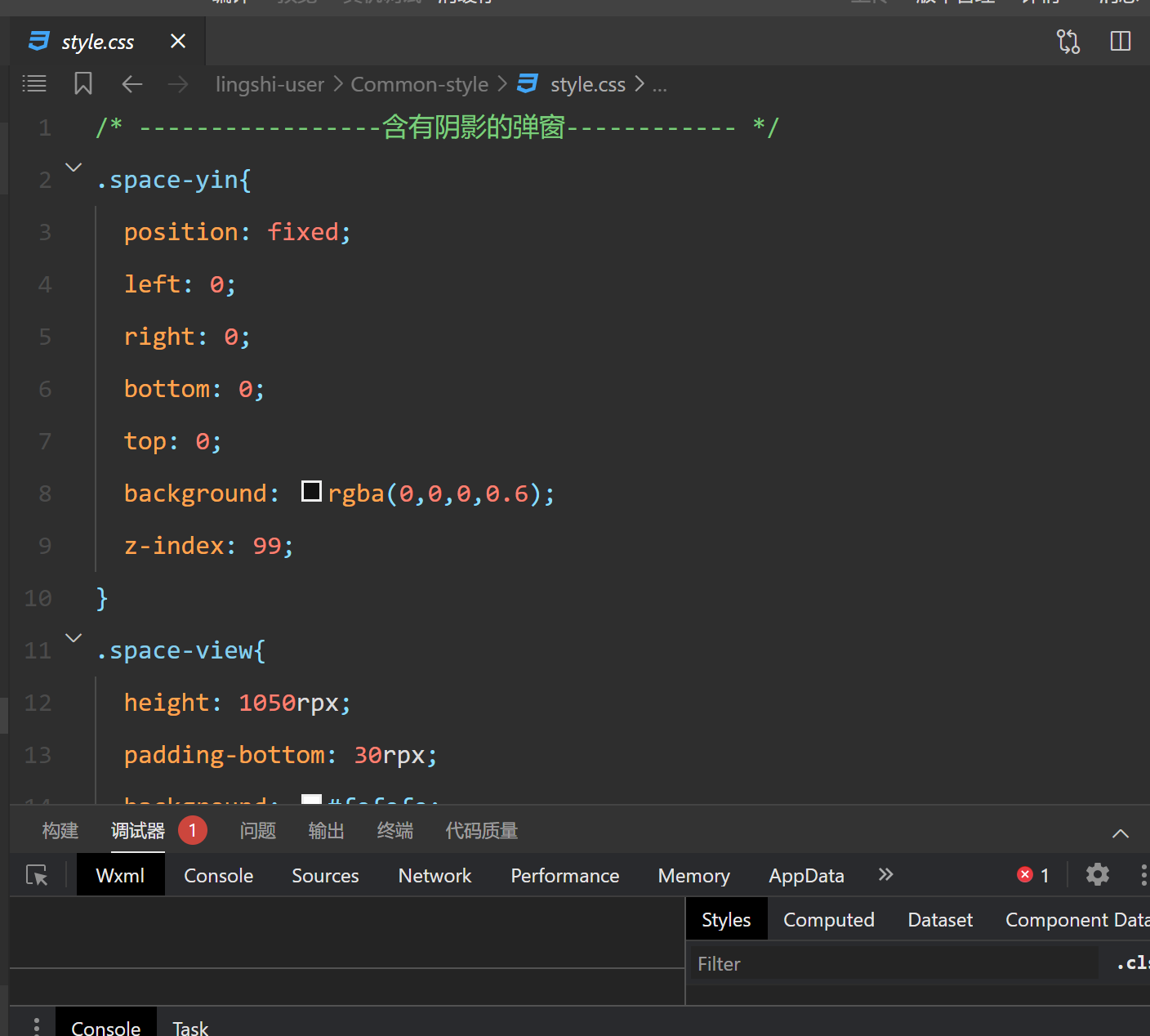
Task: Click the compare changes icon in editor toolbar
Action: click(x=1068, y=41)
